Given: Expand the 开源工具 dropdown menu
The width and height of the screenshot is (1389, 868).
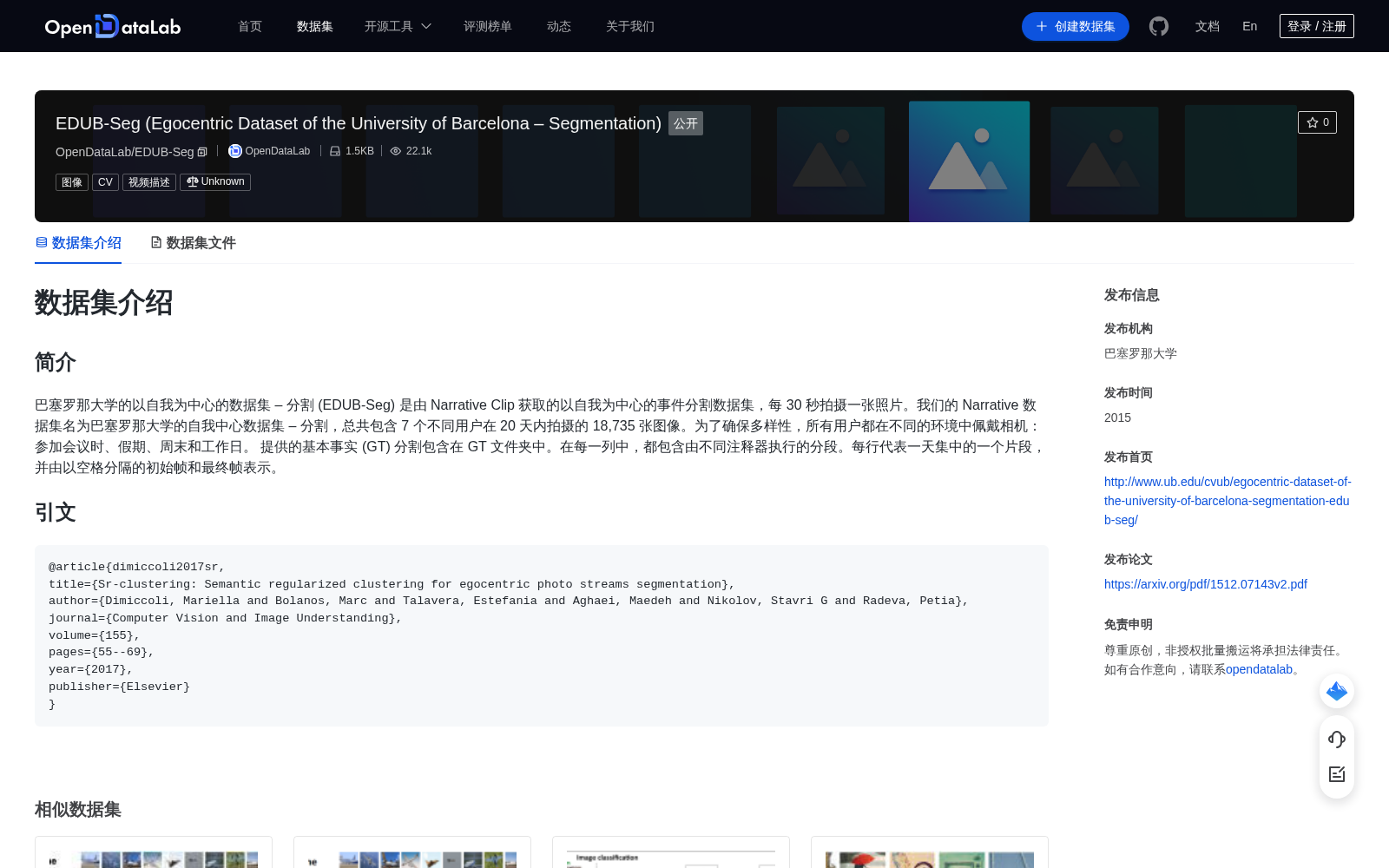Looking at the screenshot, I should tap(398, 26).
